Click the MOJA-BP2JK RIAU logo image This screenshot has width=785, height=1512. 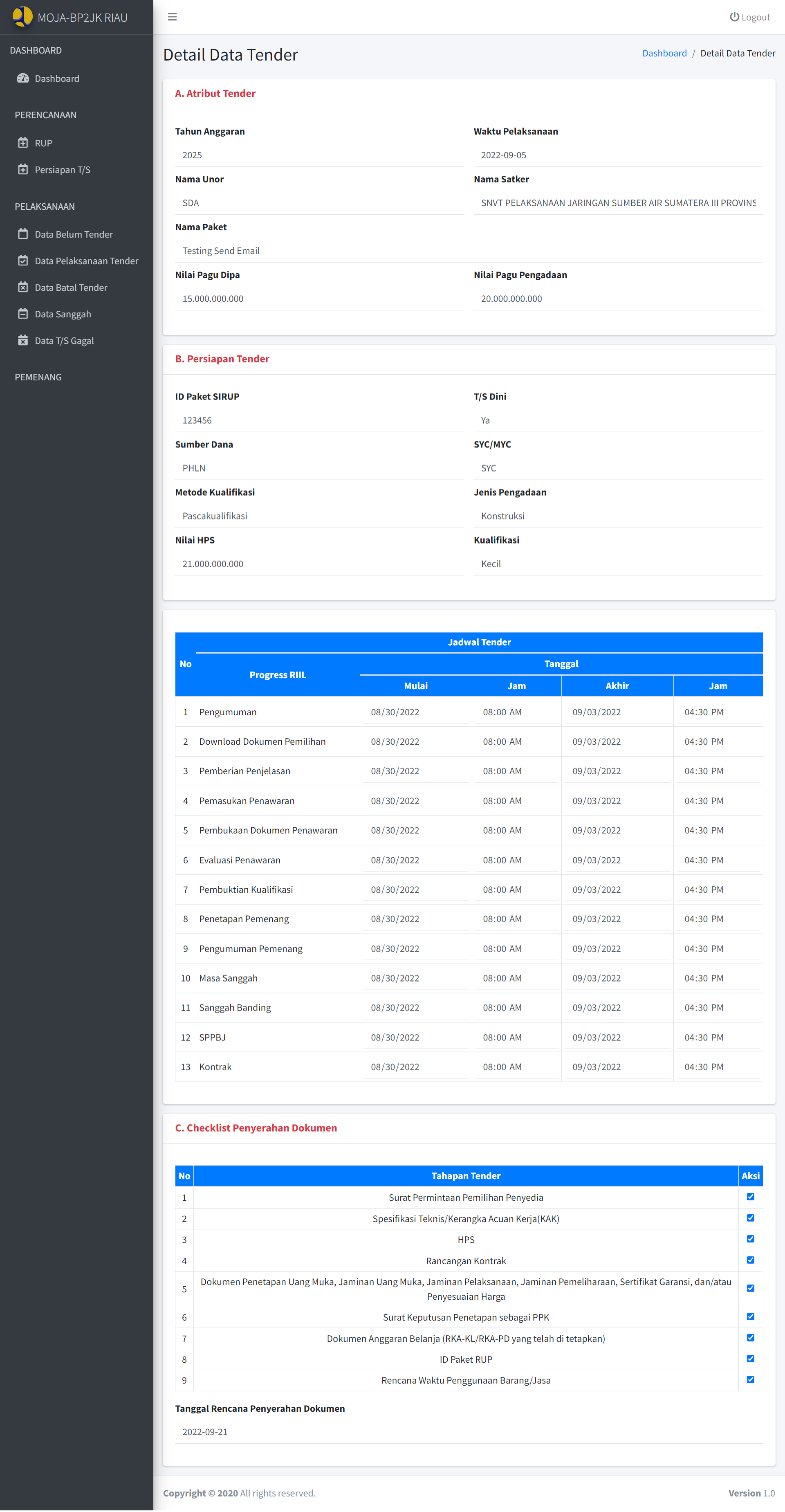[22, 16]
